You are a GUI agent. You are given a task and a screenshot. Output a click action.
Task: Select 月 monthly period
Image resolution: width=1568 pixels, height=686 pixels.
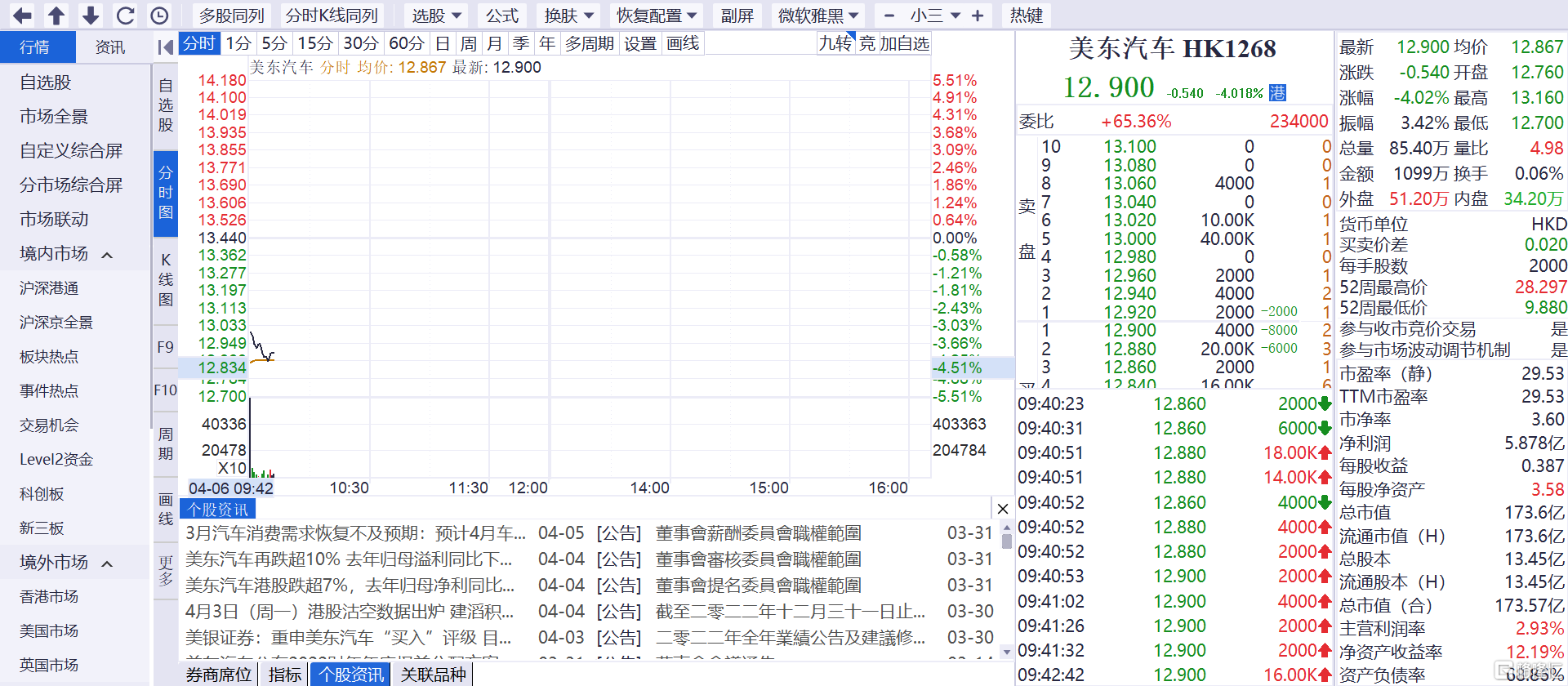pos(495,43)
